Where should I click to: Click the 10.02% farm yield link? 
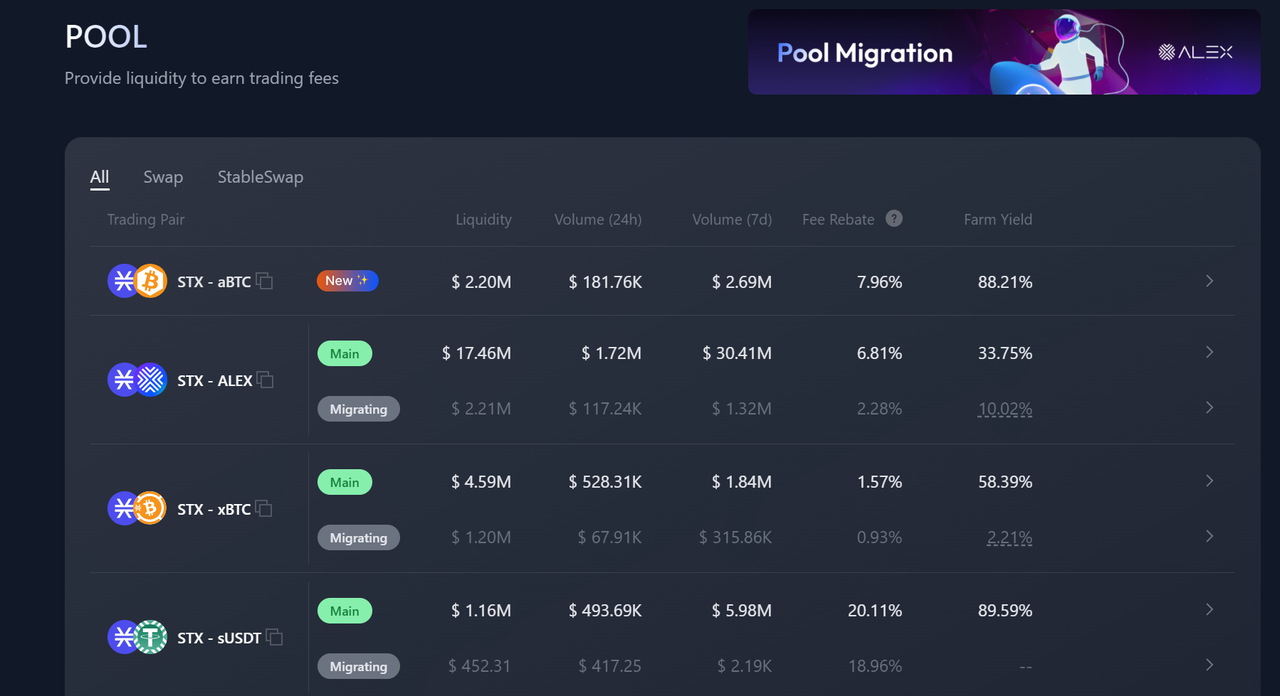[1004, 409]
